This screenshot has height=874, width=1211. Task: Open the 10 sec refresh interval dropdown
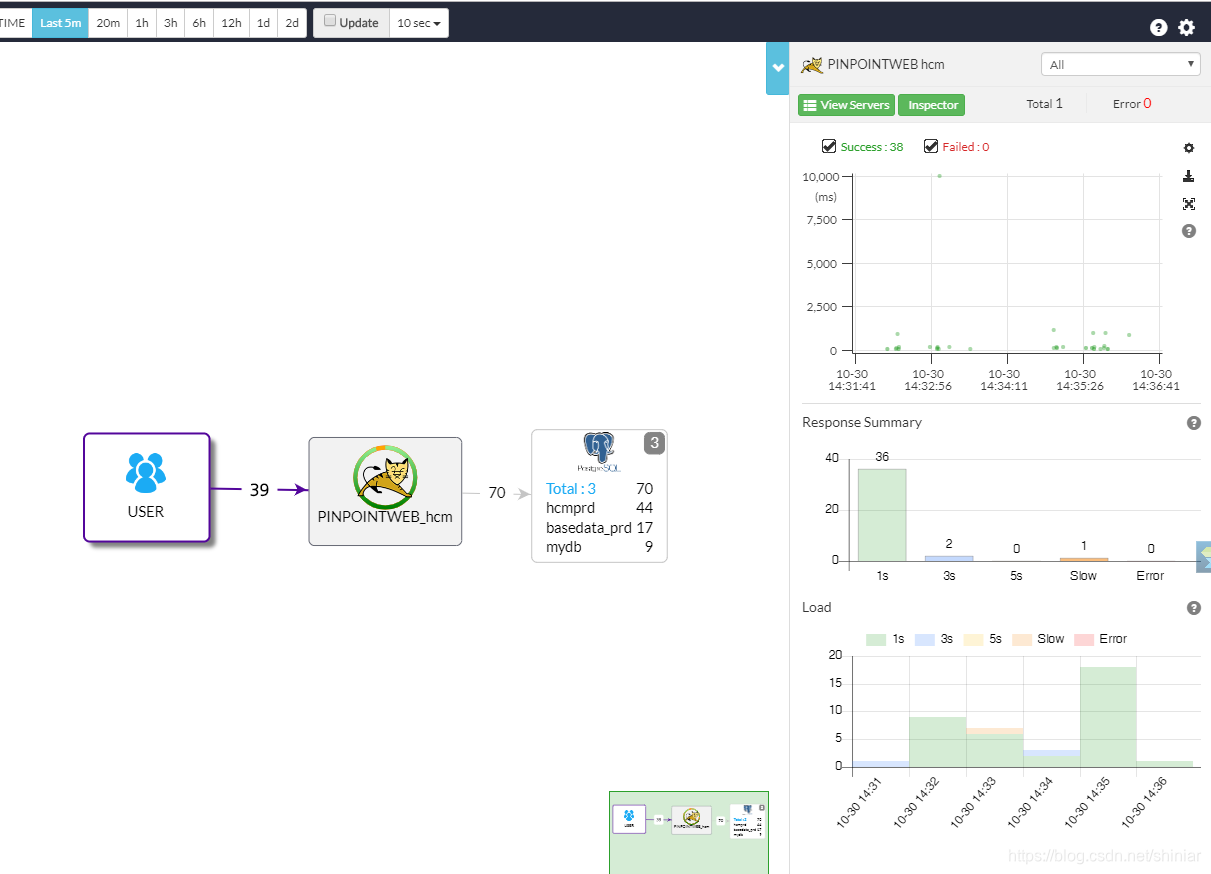418,22
